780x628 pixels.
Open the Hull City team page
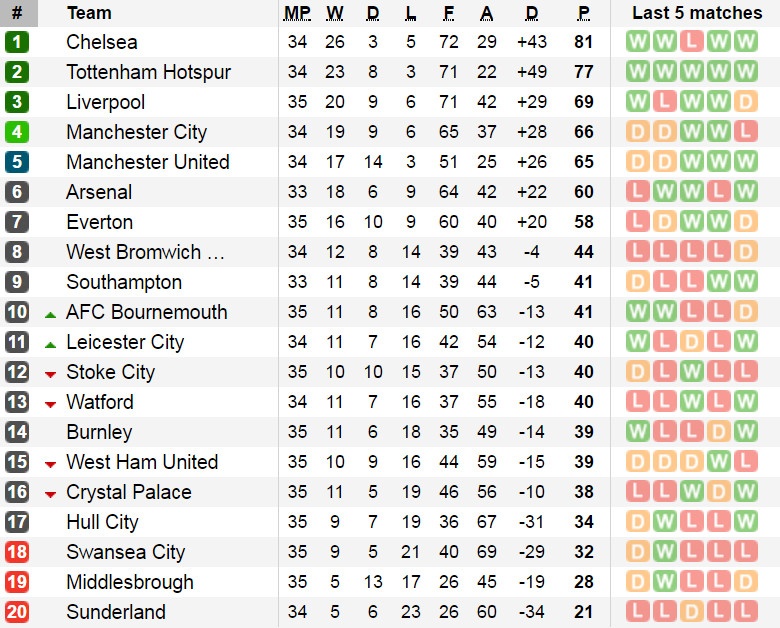(x=102, y=522)
